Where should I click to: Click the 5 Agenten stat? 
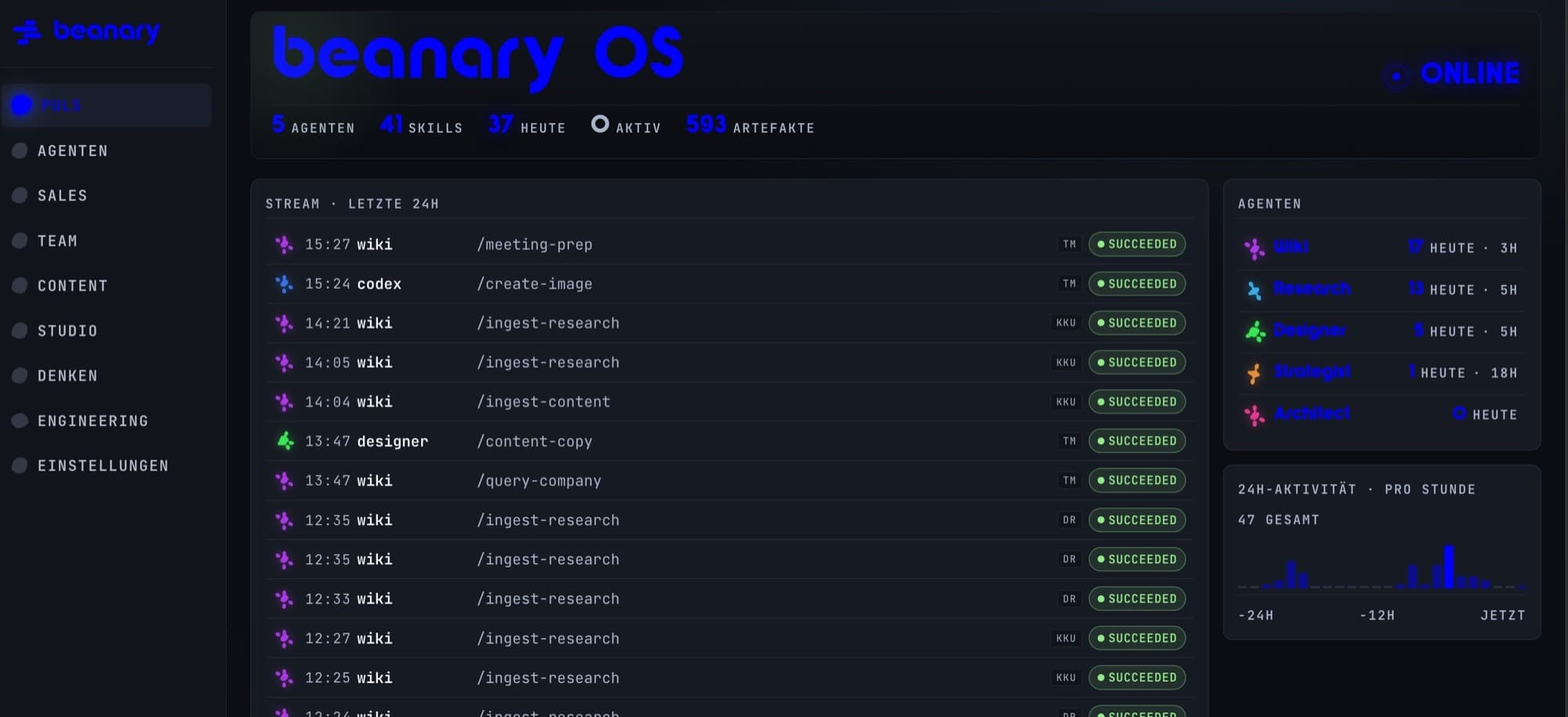coord(313,125)
